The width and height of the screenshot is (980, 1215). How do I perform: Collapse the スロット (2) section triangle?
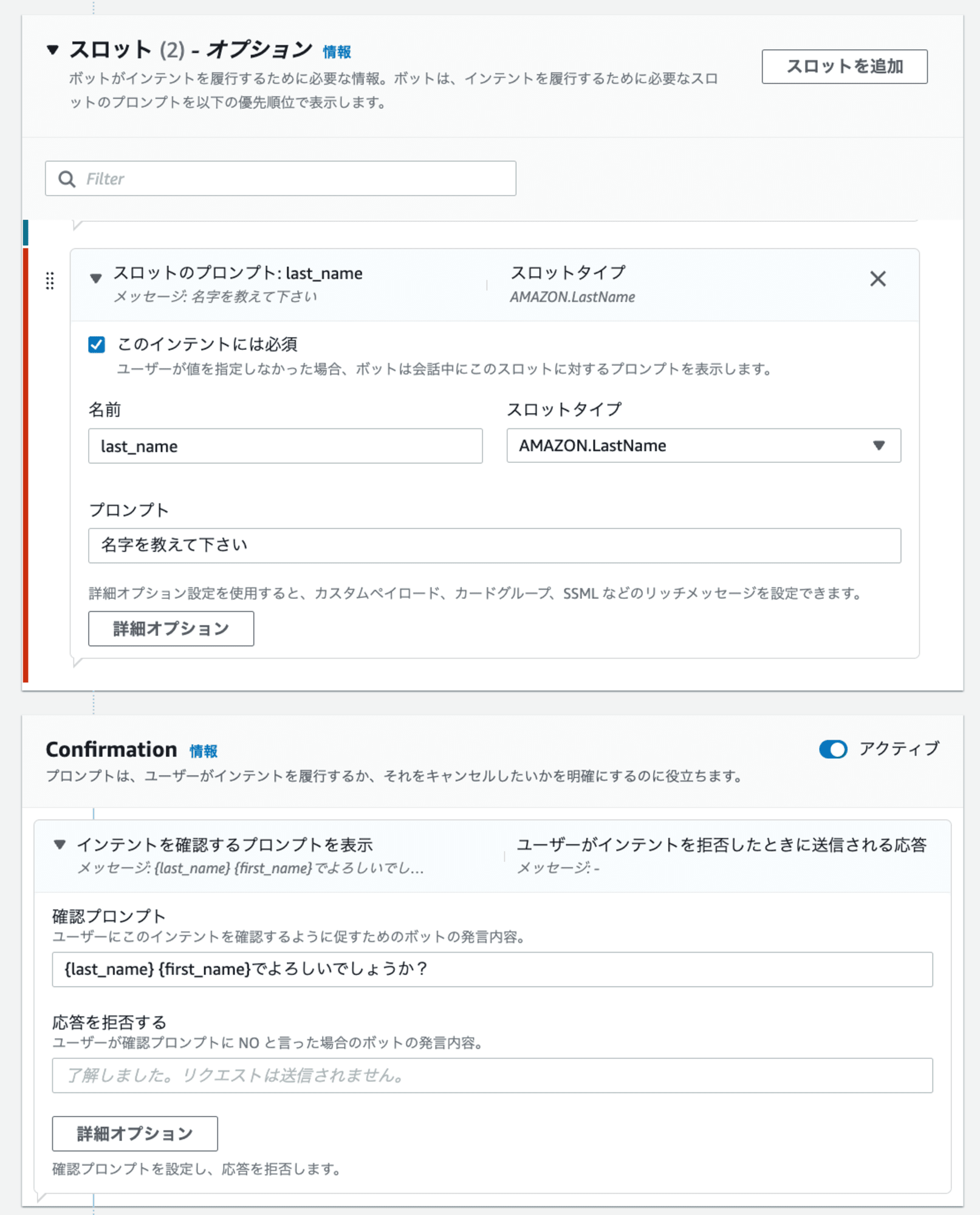(53, 50)
